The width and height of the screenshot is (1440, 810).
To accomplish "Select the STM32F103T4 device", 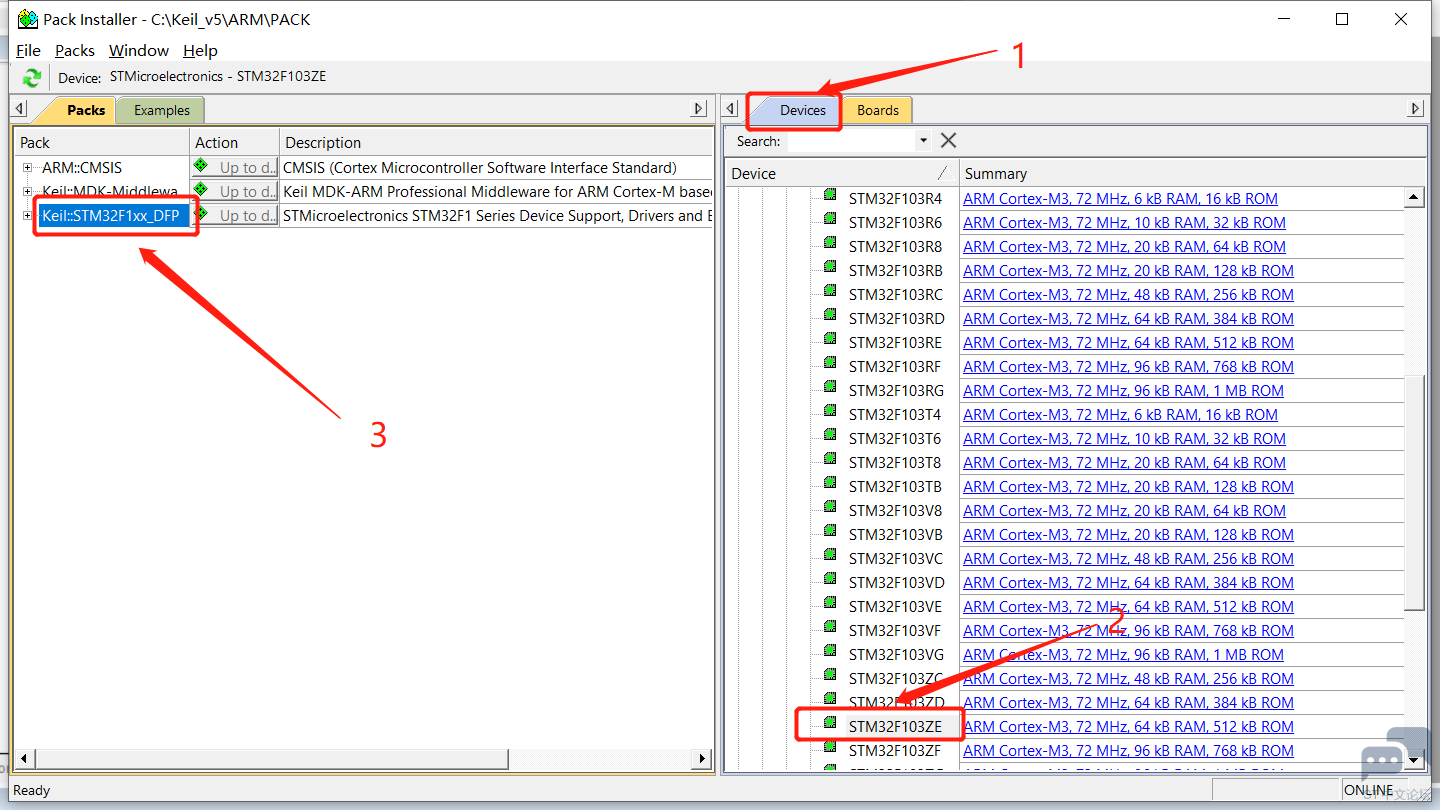I will click(x=895, y=415).
